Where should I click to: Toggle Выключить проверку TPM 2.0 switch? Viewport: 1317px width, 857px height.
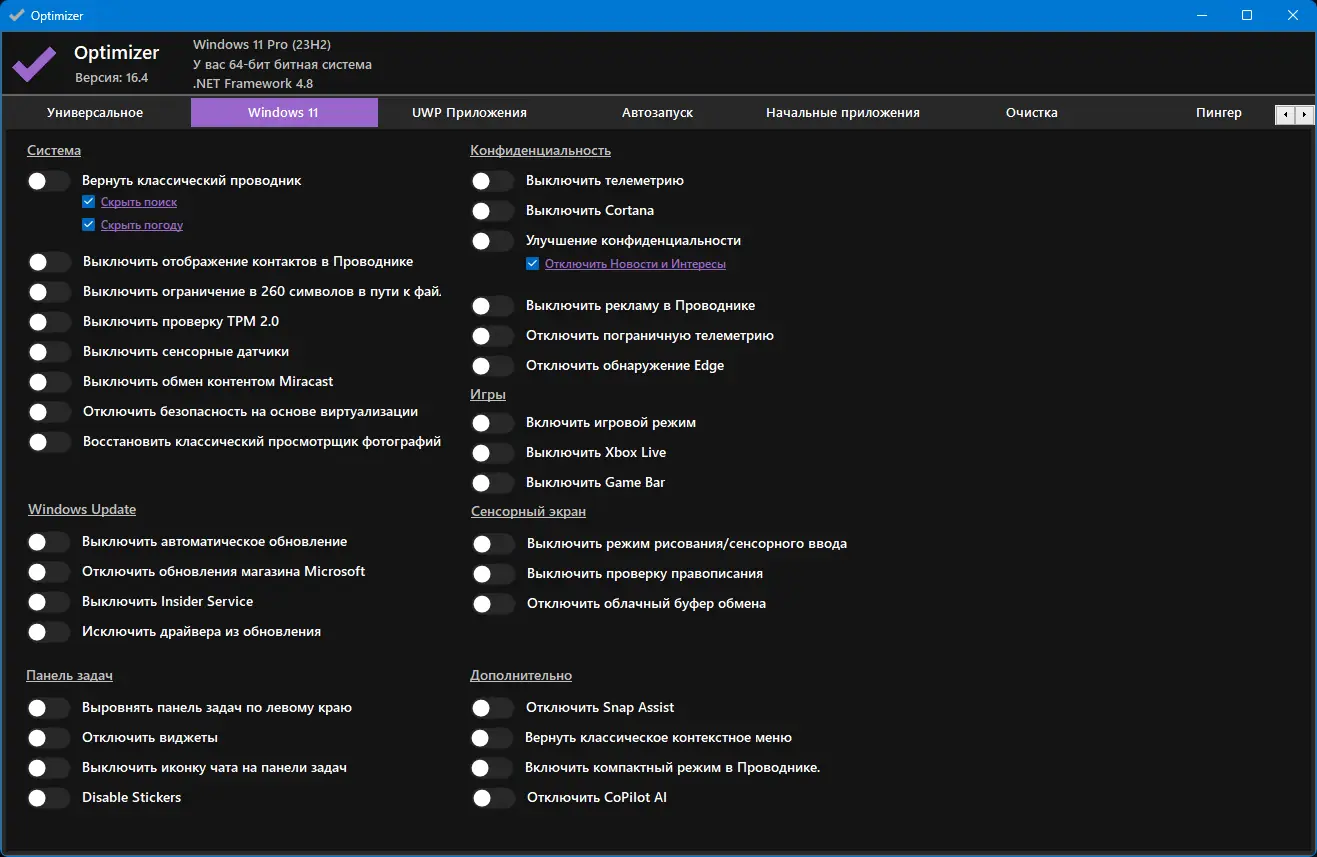click(49, 322)
